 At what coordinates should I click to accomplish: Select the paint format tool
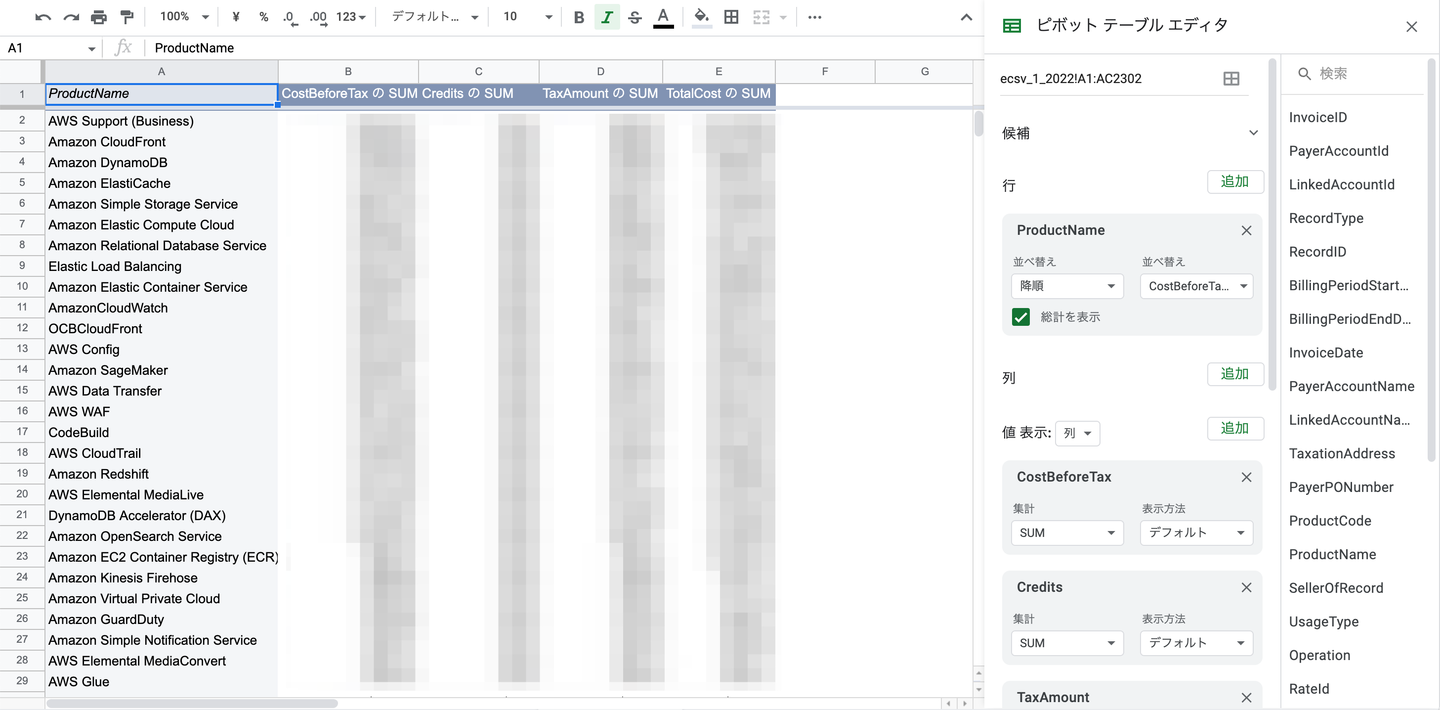pos(124,17)
